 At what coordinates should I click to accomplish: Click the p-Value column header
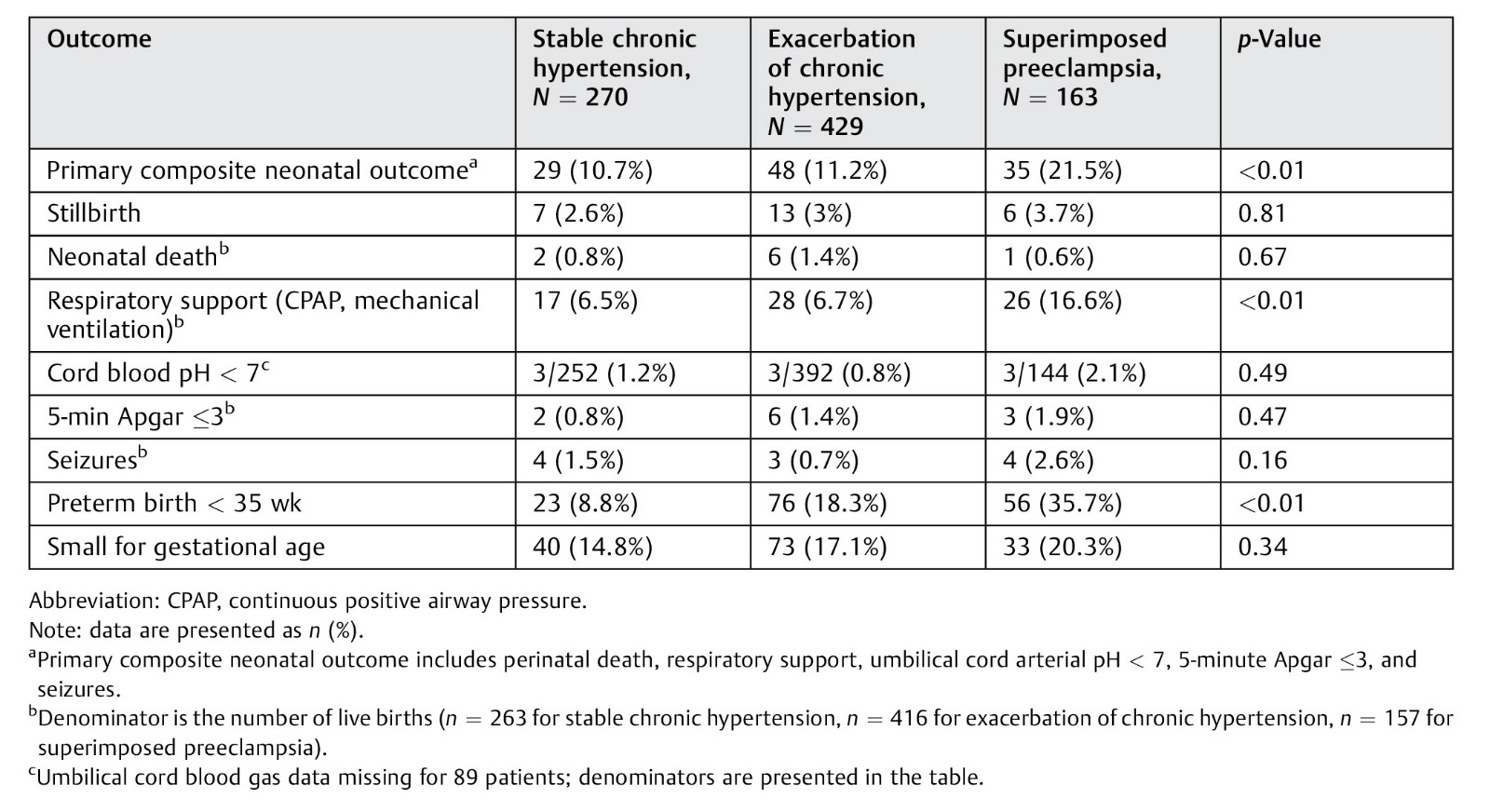click(x=1279, y=39)
